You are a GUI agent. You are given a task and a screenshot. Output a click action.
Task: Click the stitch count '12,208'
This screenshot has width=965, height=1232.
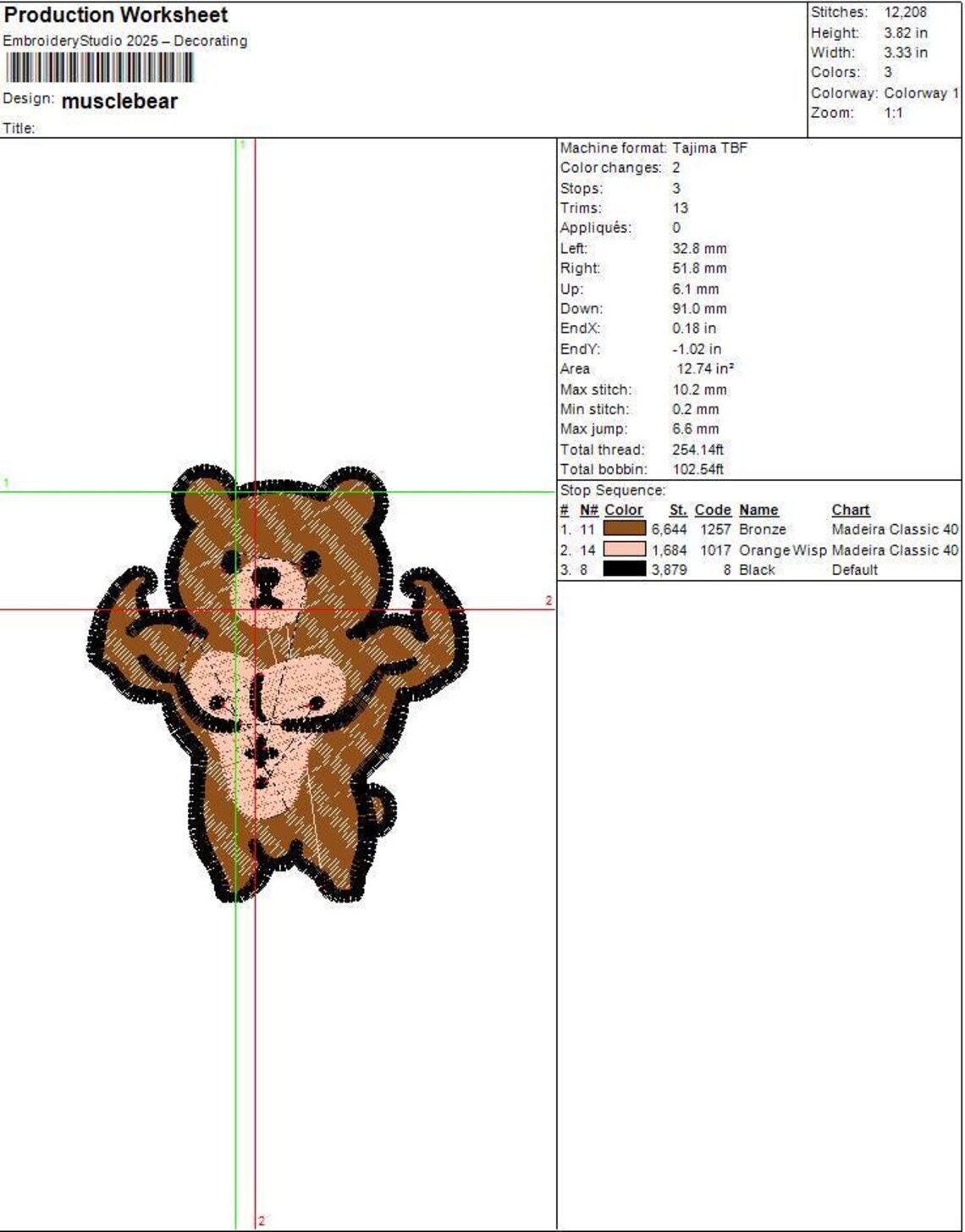[x=905, y=13]
